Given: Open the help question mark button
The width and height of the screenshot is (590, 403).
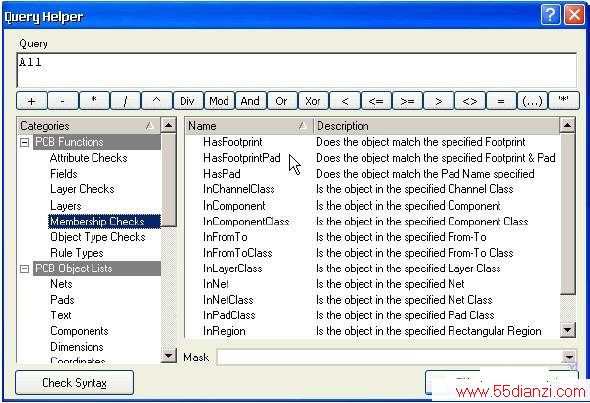Looking at the screenshot, I should [550, 15].
